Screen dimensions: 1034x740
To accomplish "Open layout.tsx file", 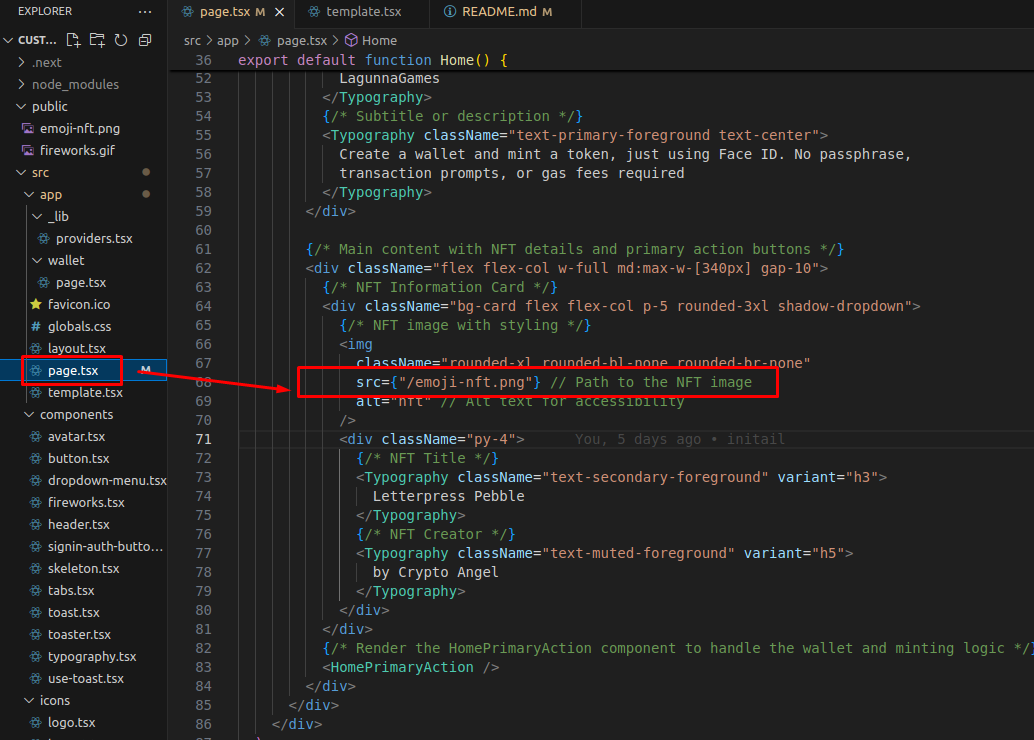I will [83, 348].
